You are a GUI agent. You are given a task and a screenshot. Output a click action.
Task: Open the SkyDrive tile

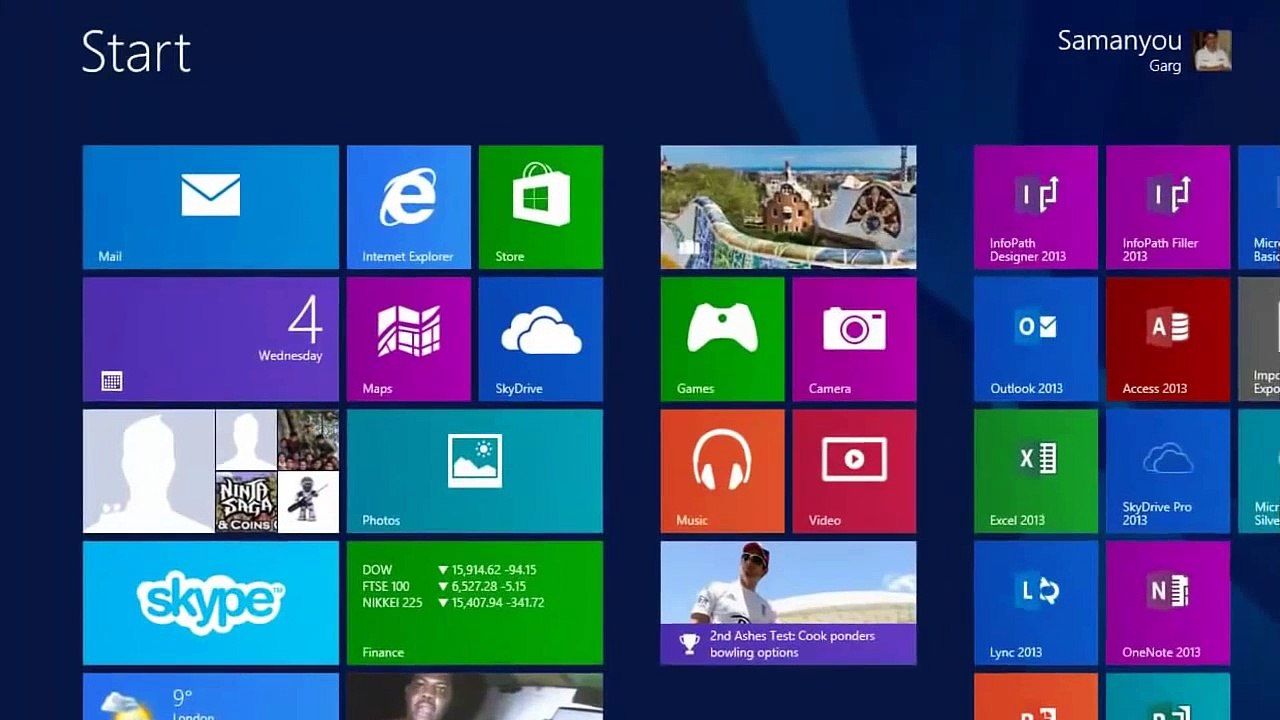541,339
